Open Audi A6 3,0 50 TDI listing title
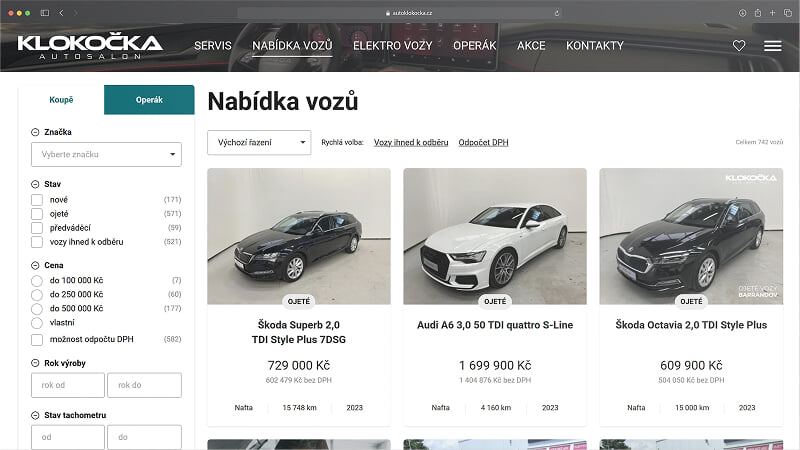The height and width of the screenshot is (450, 800). (x=495, y=325)
